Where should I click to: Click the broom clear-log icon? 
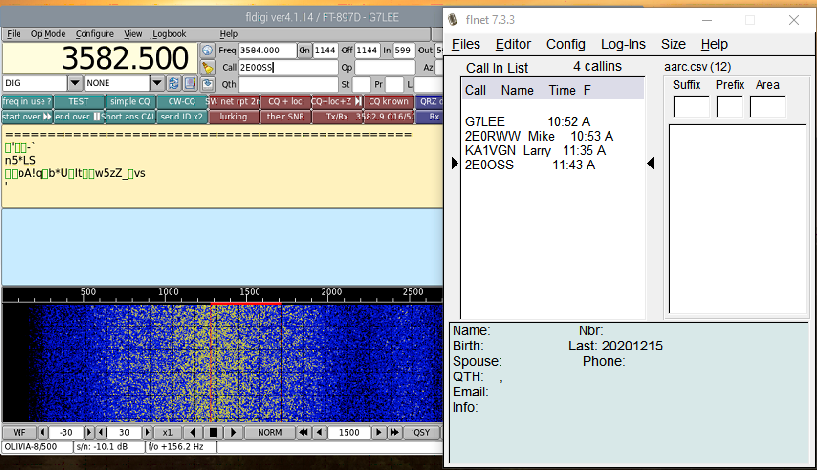tap(207, 67)
